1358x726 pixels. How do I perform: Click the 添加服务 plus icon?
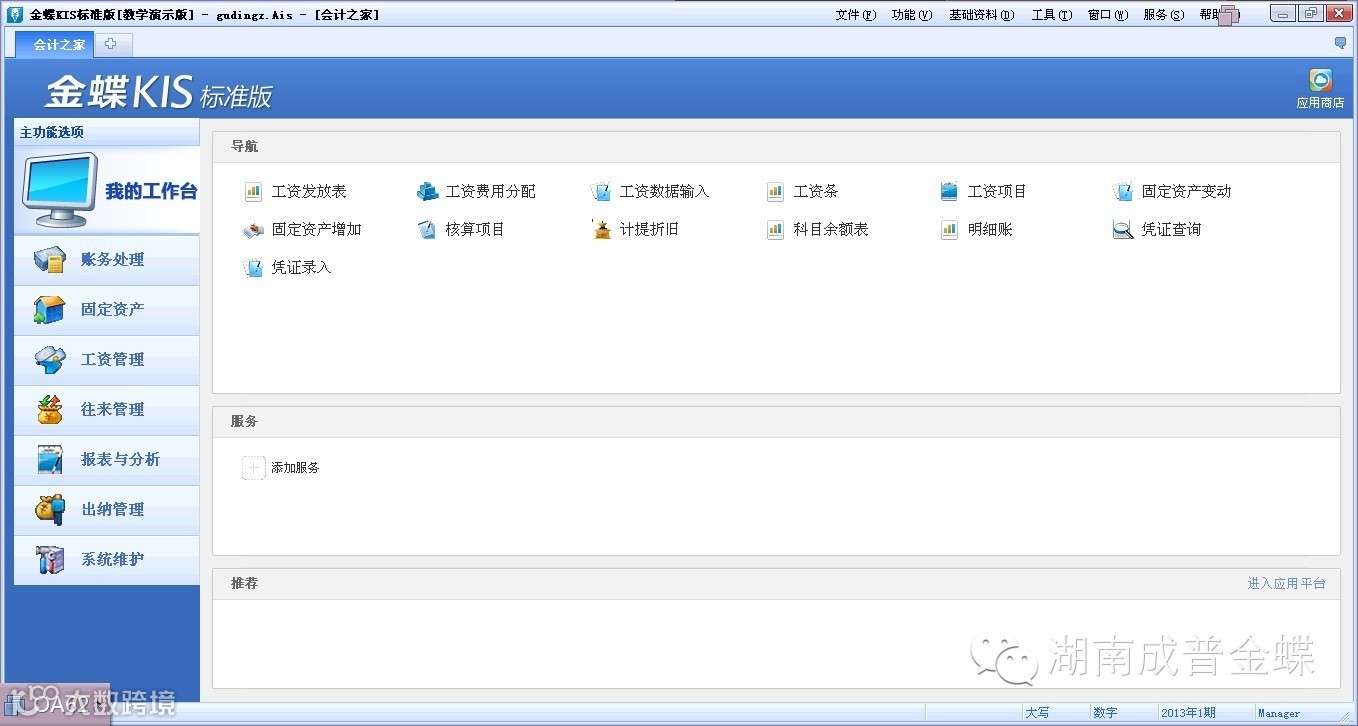(254, 467)
